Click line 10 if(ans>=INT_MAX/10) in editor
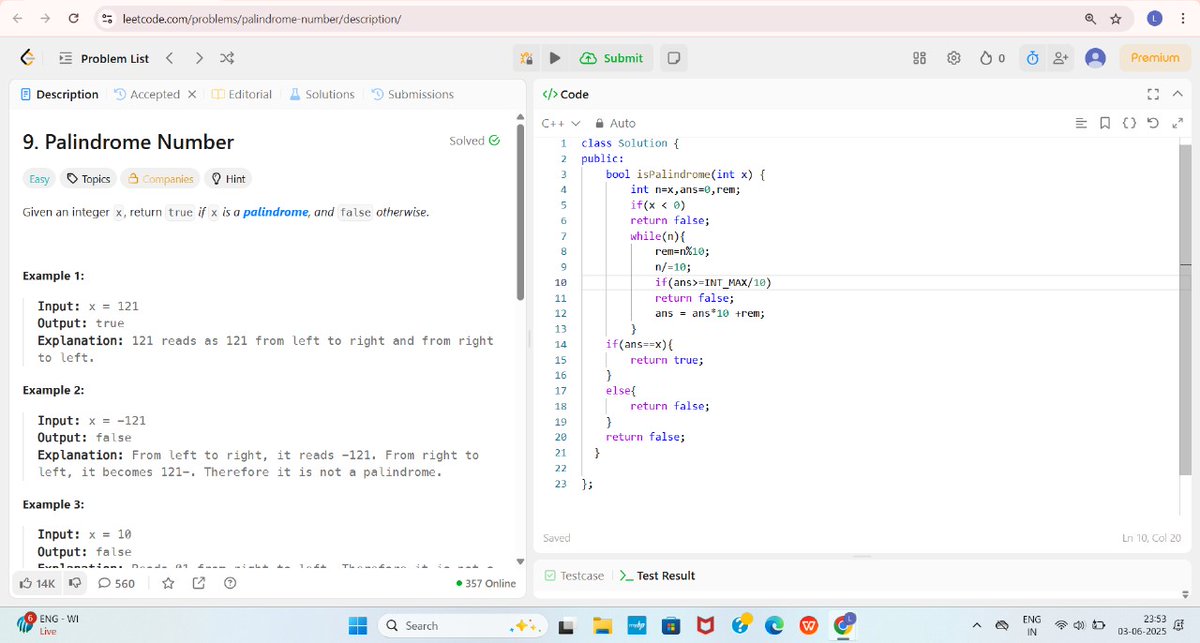The height and width of the screenshot is (643, 1200). 713,283
